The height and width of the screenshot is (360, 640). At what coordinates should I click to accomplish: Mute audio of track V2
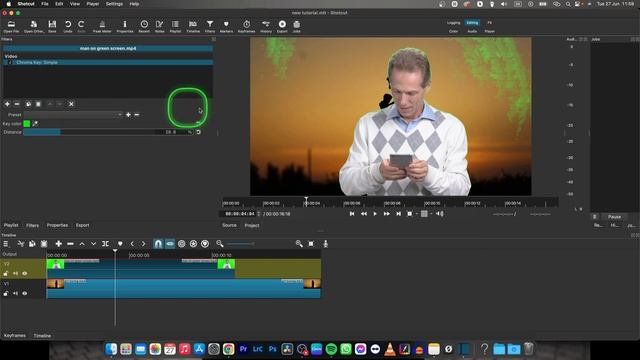(16, 273)
